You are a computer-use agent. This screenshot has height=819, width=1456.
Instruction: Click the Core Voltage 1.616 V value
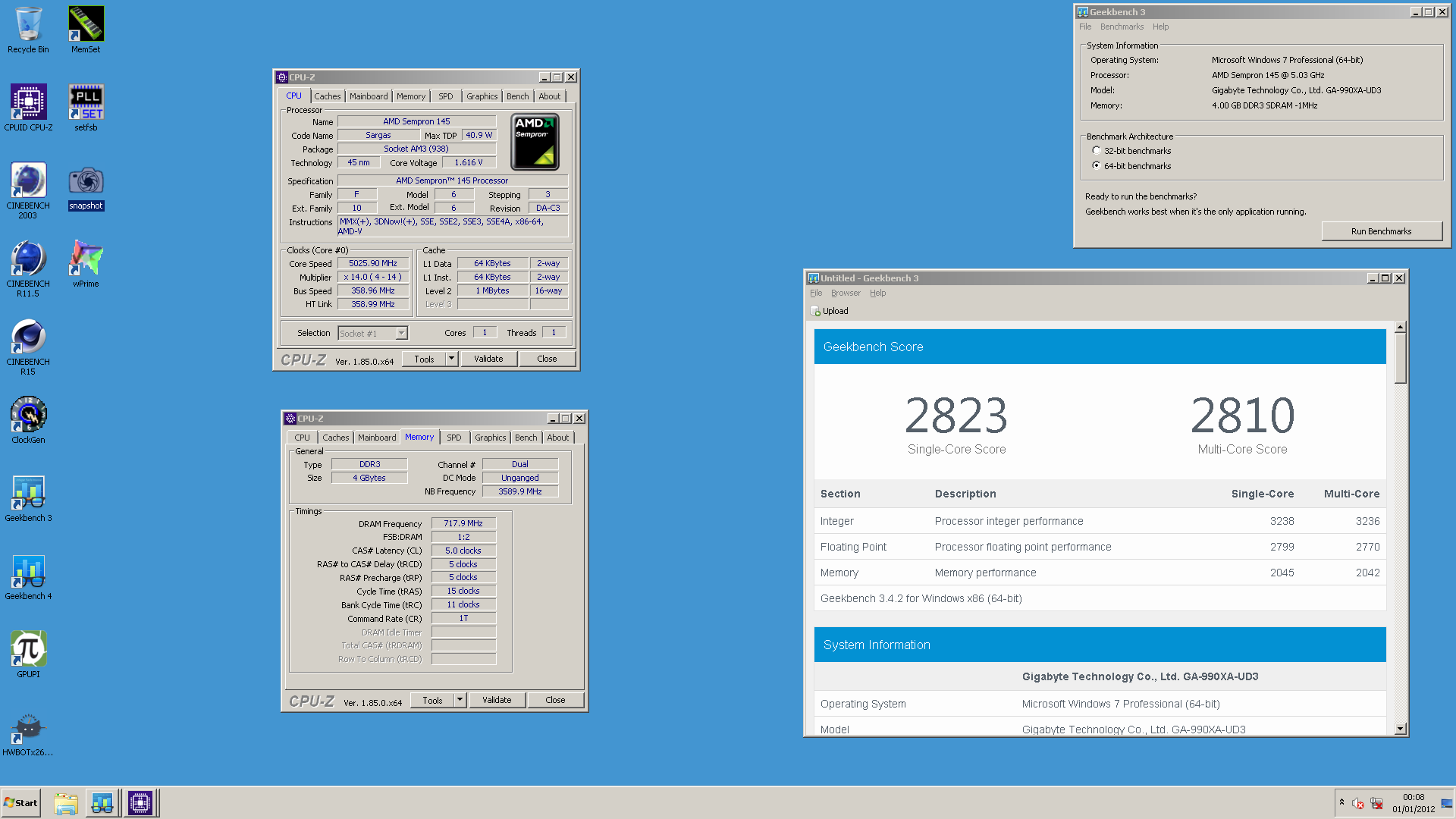(469, 162)
